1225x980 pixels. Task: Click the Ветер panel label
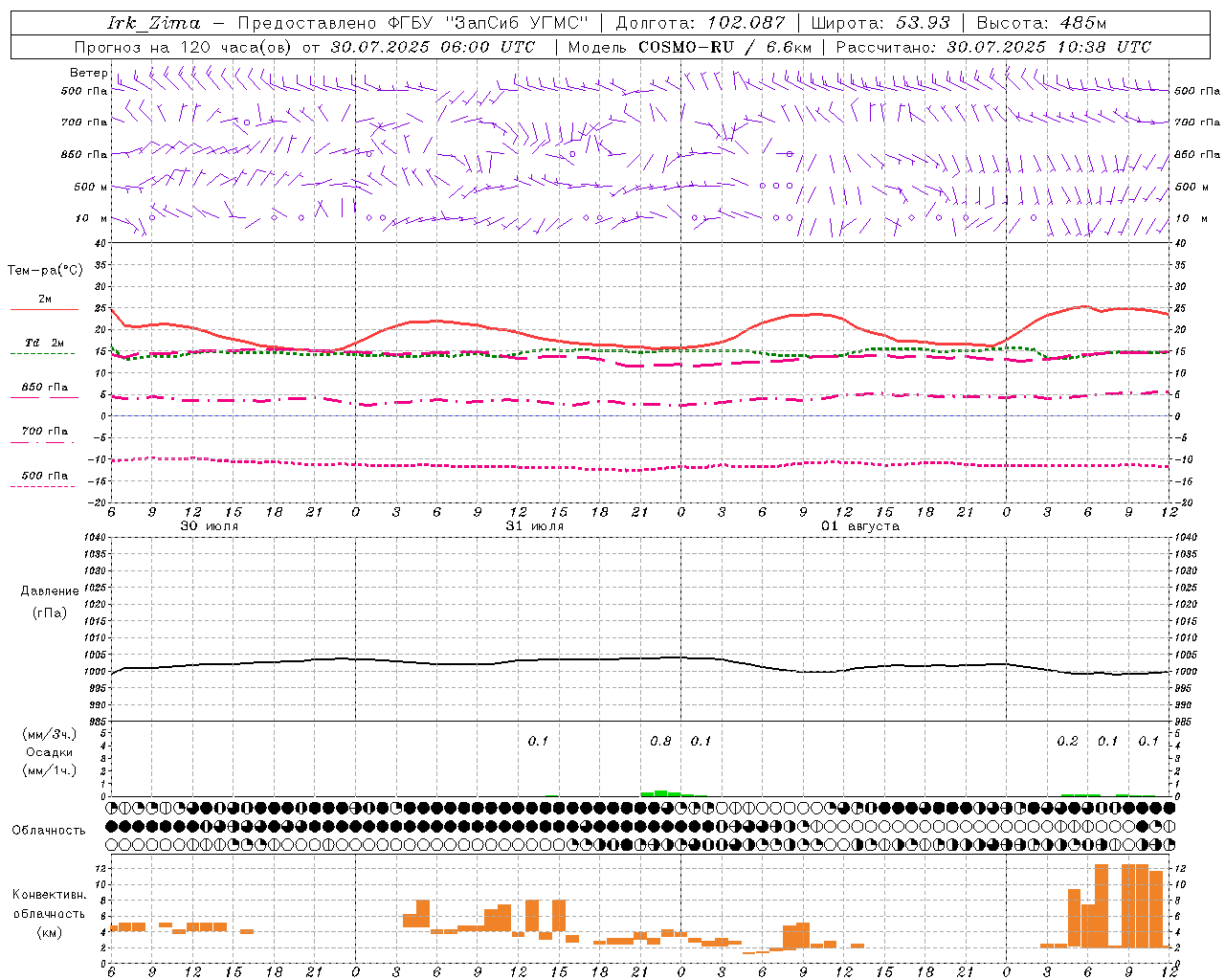click(x=88, y=73)
